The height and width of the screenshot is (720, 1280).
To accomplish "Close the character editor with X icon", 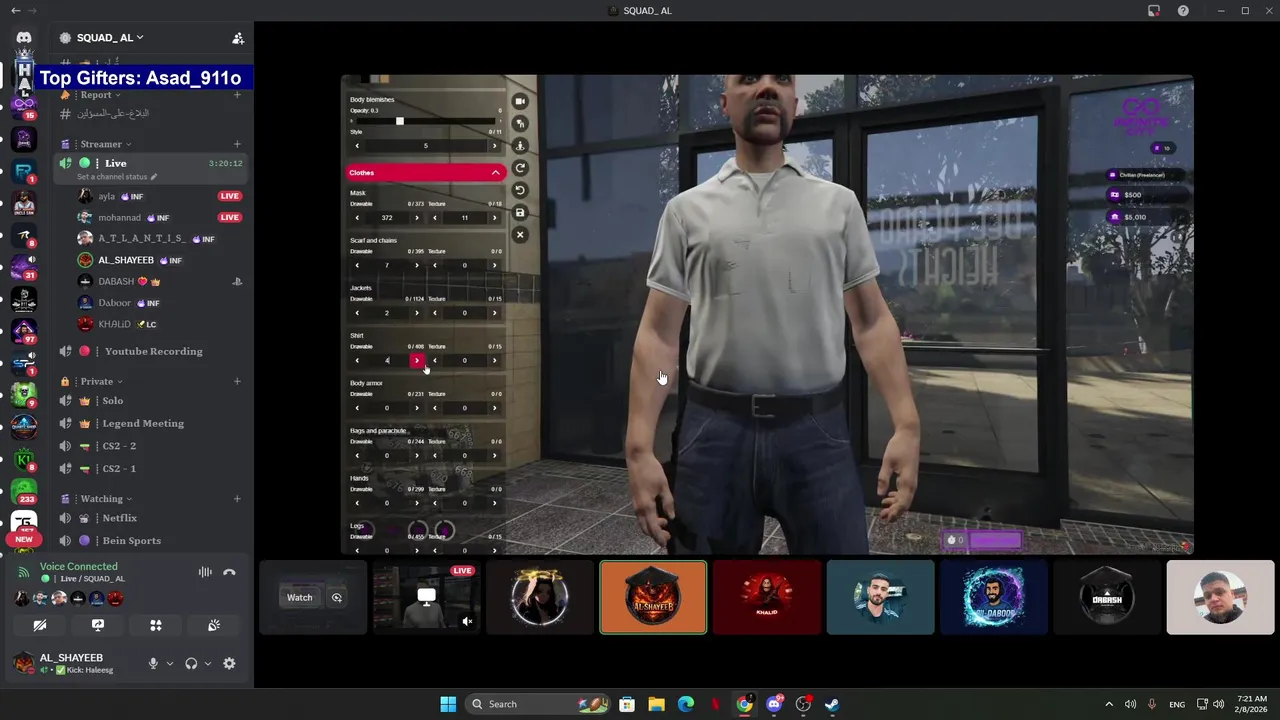I will [520, 234].
